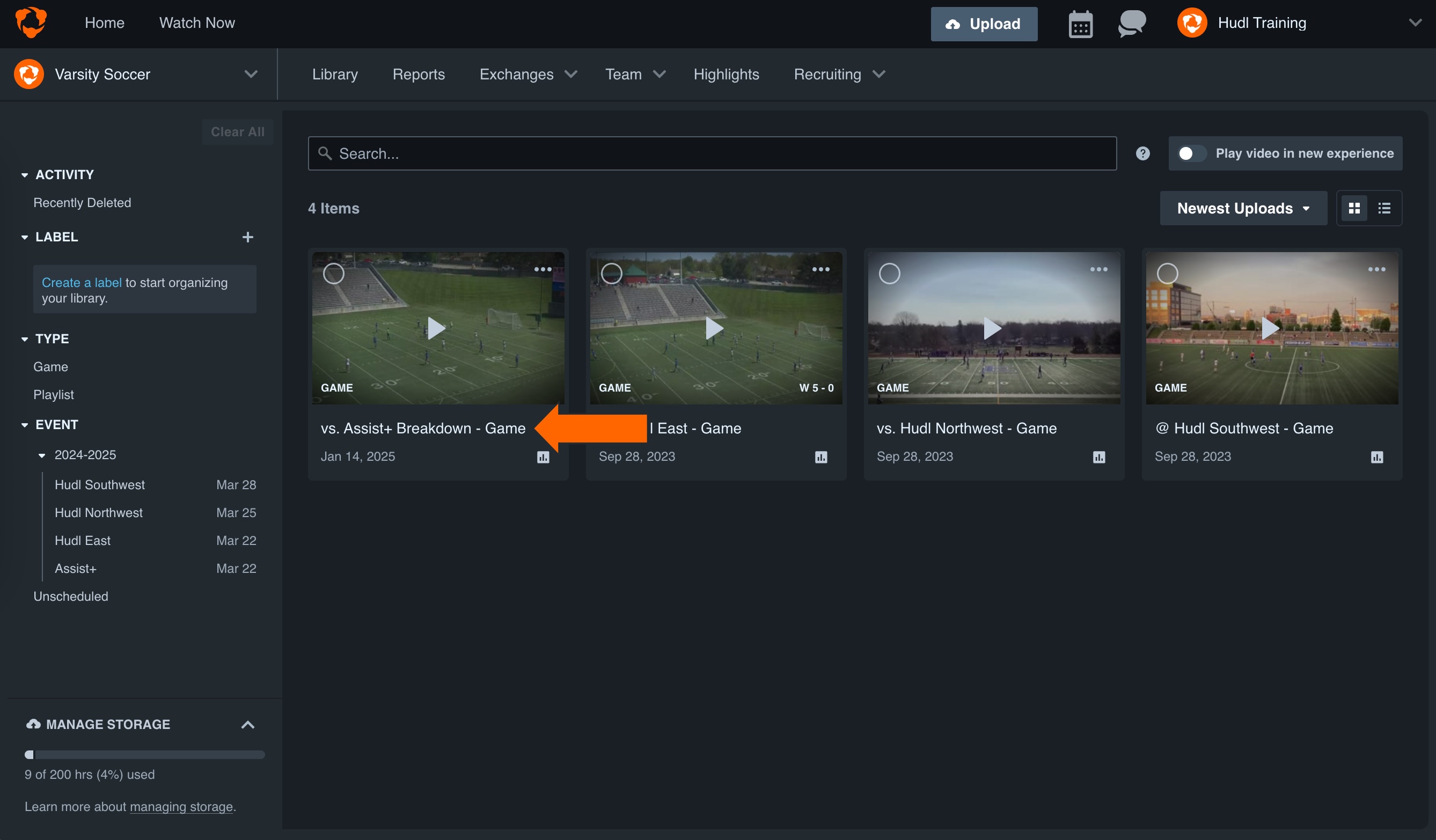
Task: Open the messages chat bubble icon
Action: pos(1132,24)
